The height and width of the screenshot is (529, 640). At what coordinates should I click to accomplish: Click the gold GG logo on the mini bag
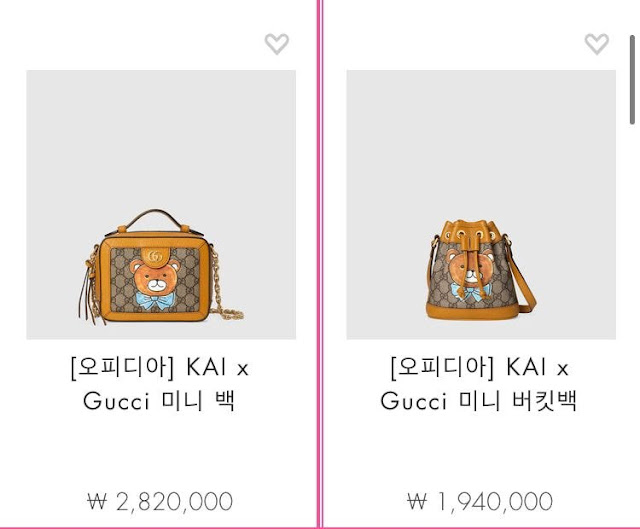155,256
